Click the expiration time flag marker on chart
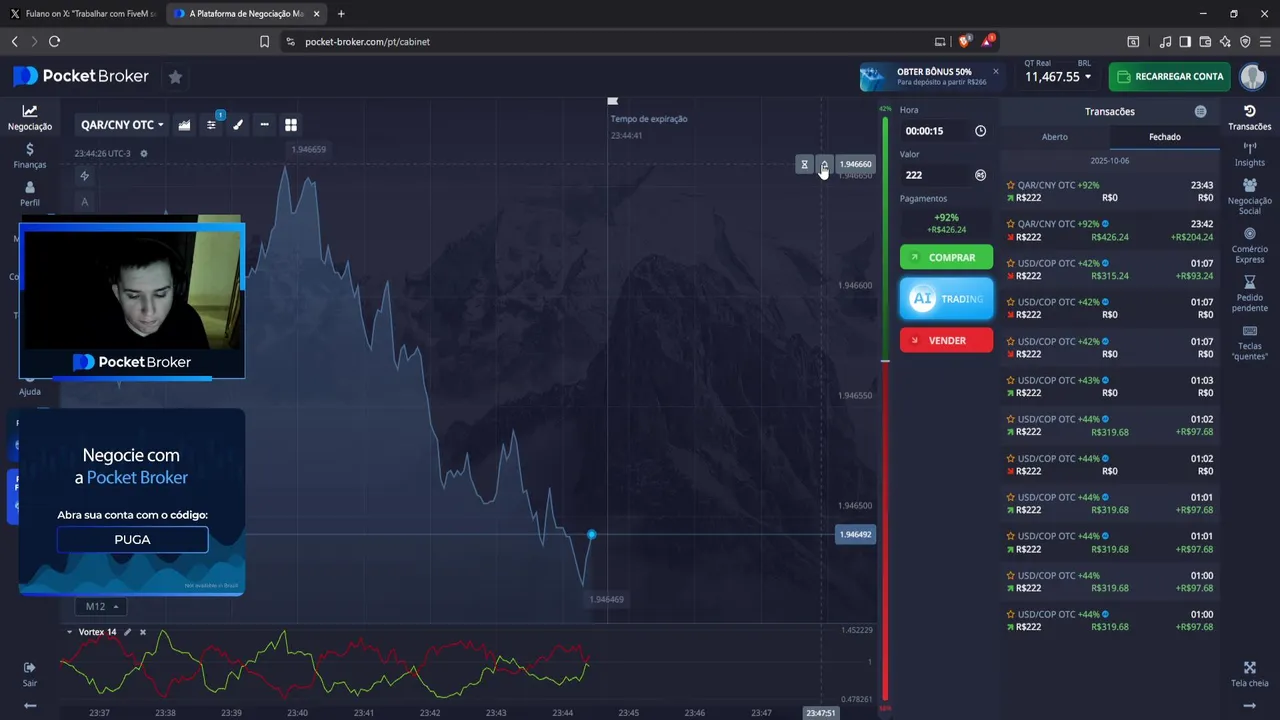Screen dimensions: 1280x720 pyautogui.click(x=613, y=101)
